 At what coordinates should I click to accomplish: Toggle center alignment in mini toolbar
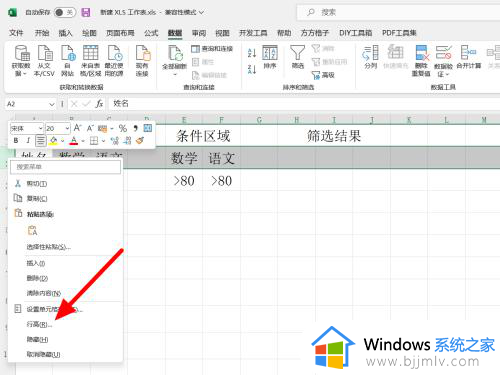tap(41, 141)
